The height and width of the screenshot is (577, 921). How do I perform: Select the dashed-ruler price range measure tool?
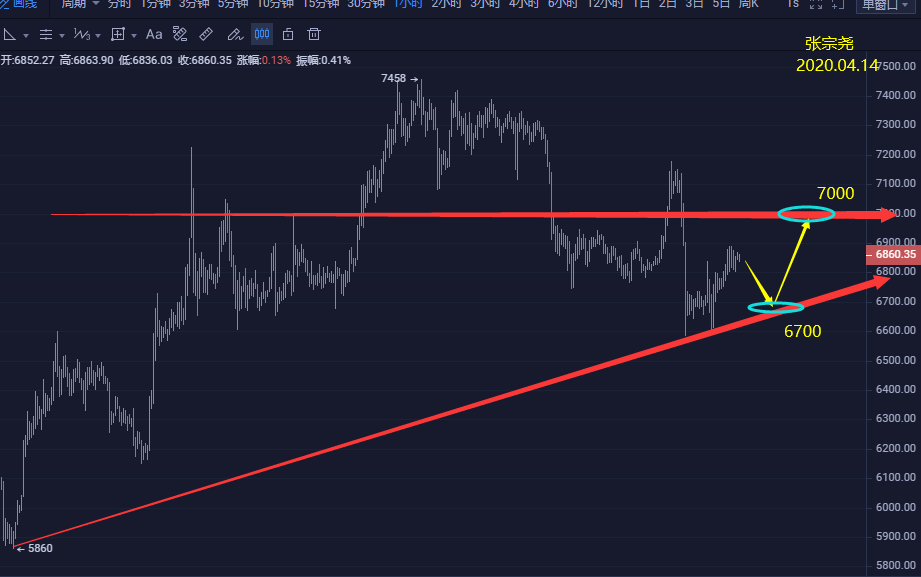point(180,35)
